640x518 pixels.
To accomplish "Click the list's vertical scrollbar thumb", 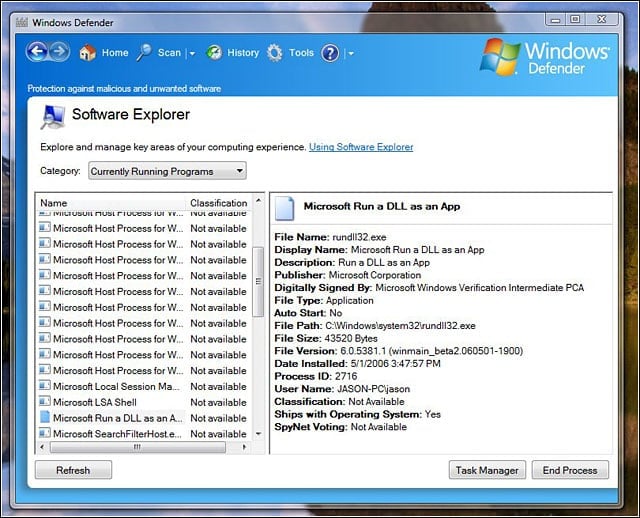I will (258, 282).
